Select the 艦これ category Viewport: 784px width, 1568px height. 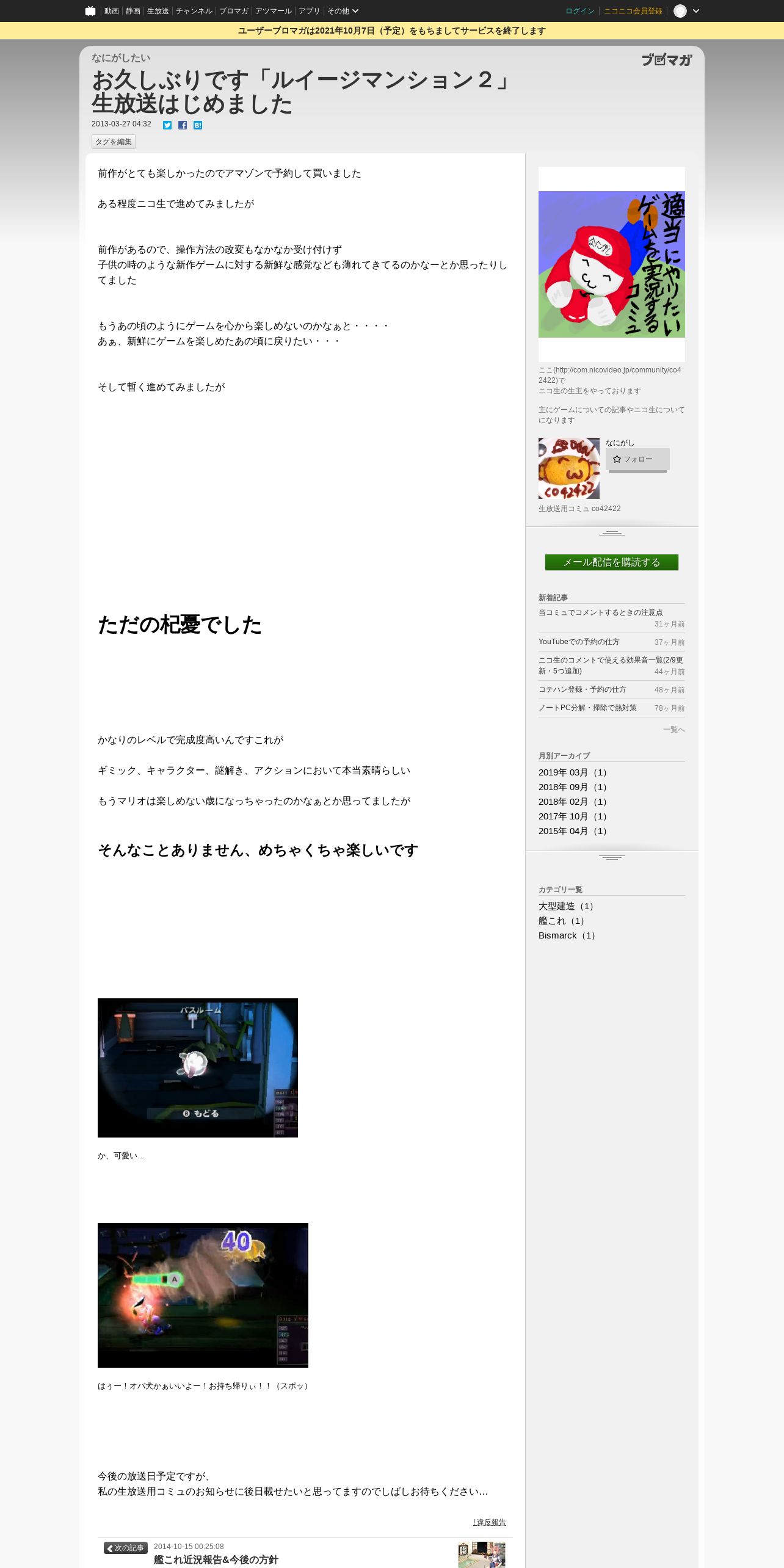tap(563, 921)
